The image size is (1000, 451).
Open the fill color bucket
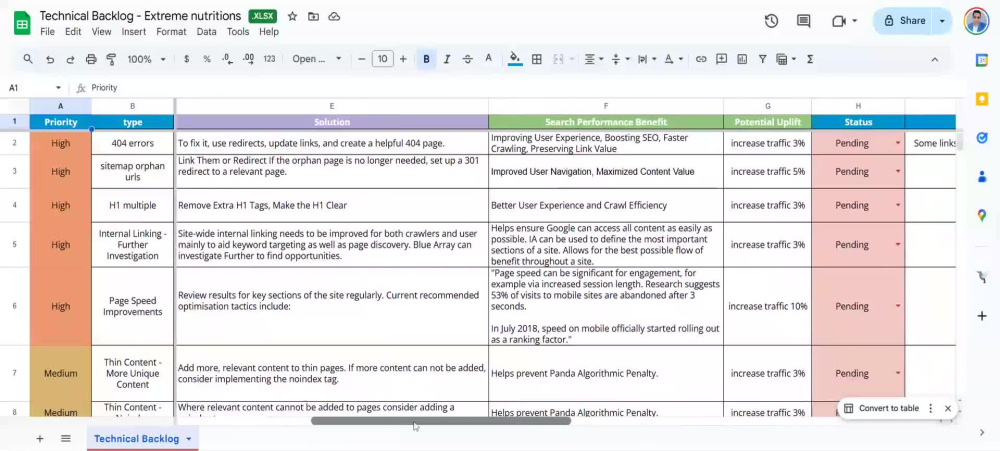[515, 59]
